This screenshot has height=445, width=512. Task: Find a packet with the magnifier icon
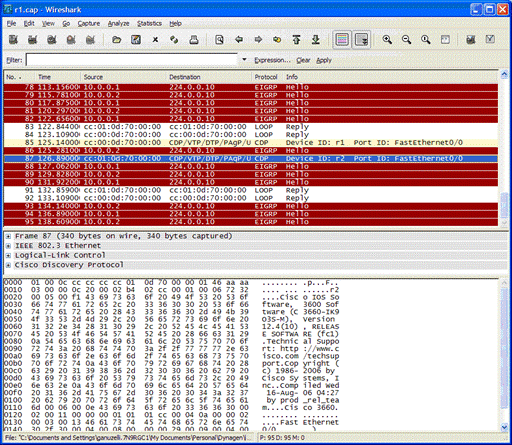219,40
